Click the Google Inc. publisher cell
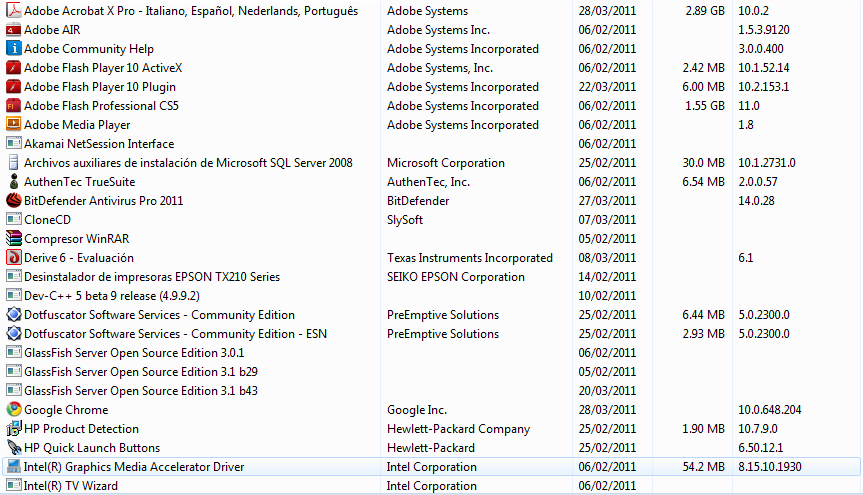The image size is (863, 495). [x=417, y=410]
